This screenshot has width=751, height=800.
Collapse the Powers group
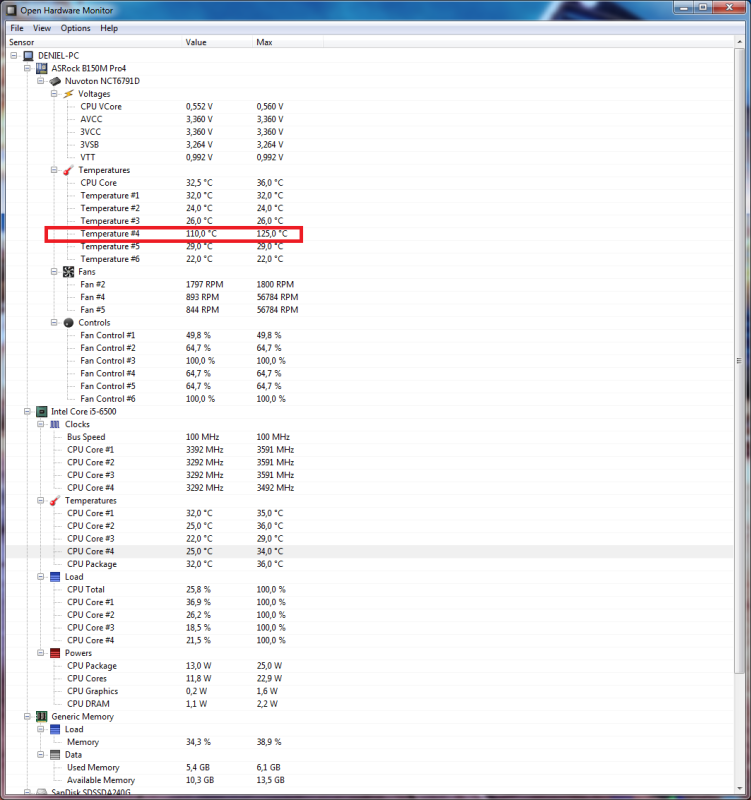[x=40, y=653]
